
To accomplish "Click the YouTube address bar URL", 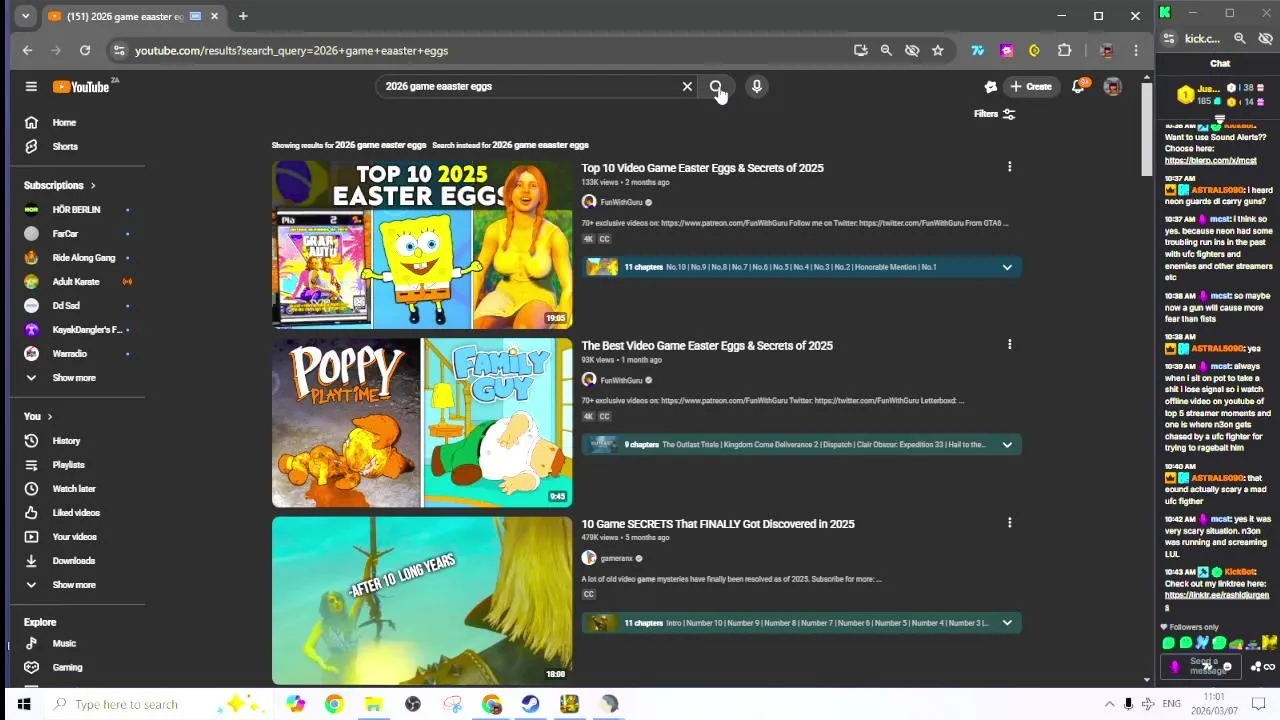I will [291, 50].
